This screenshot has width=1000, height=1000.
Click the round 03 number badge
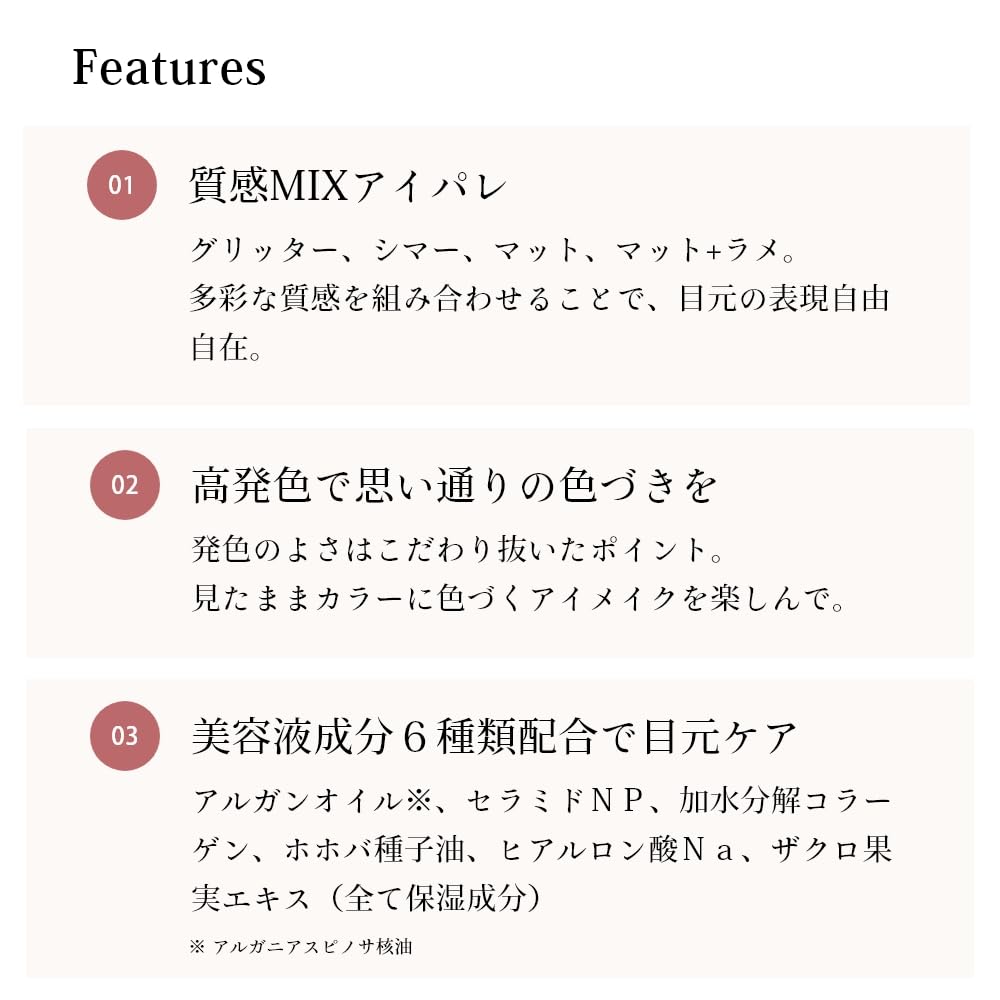124,737
